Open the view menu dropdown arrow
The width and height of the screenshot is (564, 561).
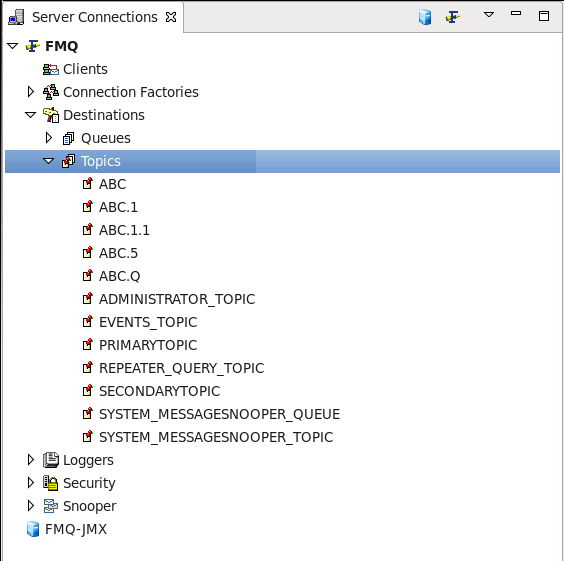[488, 15]
